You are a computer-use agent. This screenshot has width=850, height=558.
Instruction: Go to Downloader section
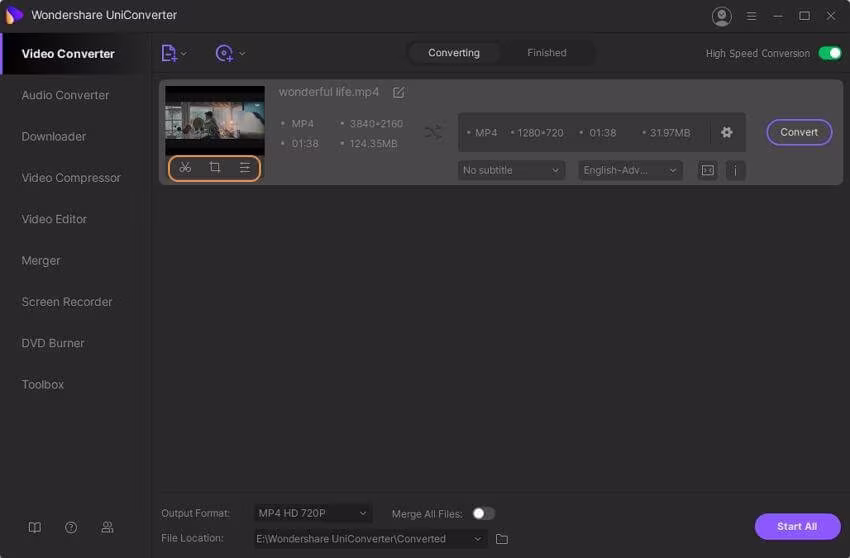point(54,137)
